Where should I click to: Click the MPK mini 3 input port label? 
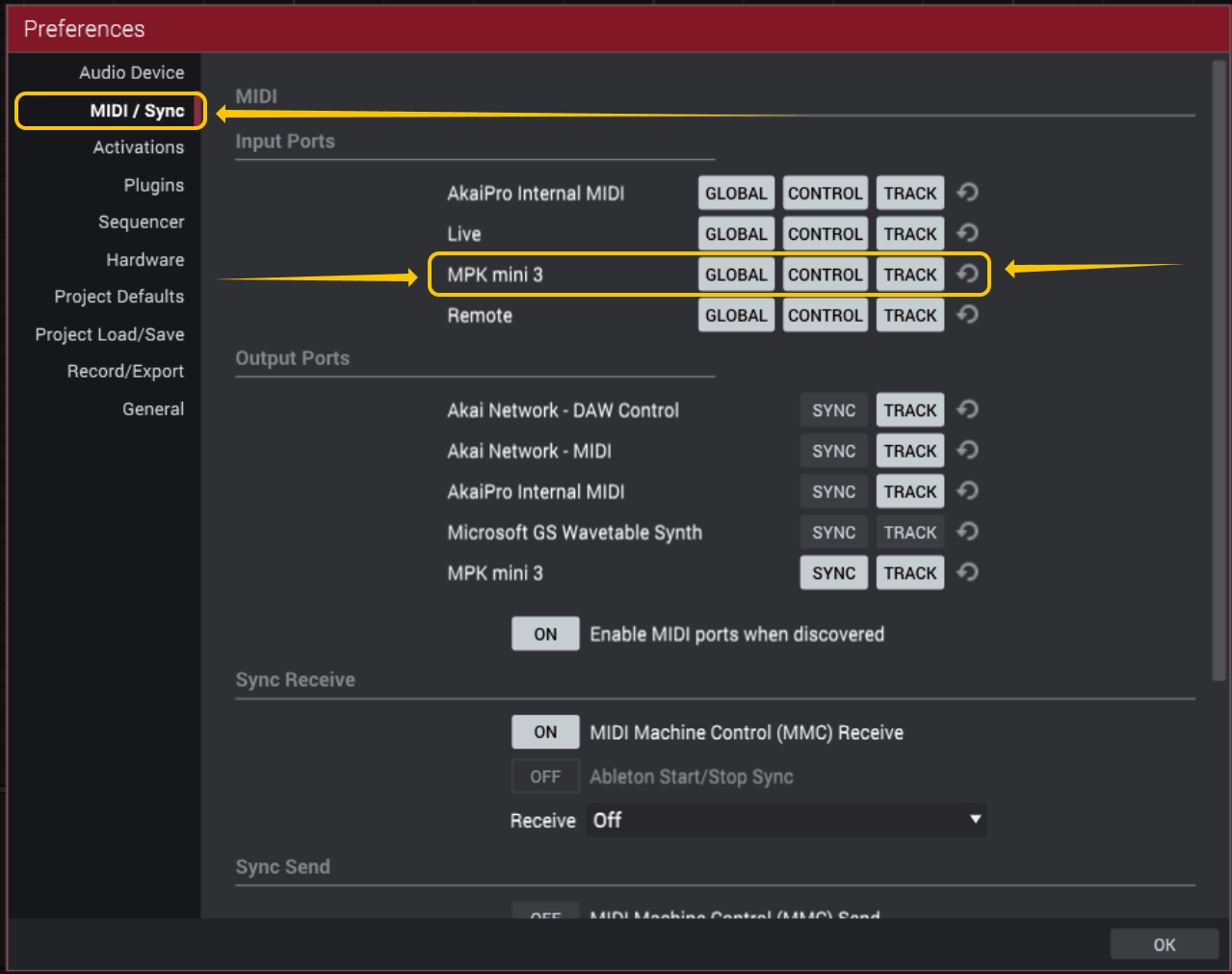[495, 275]
